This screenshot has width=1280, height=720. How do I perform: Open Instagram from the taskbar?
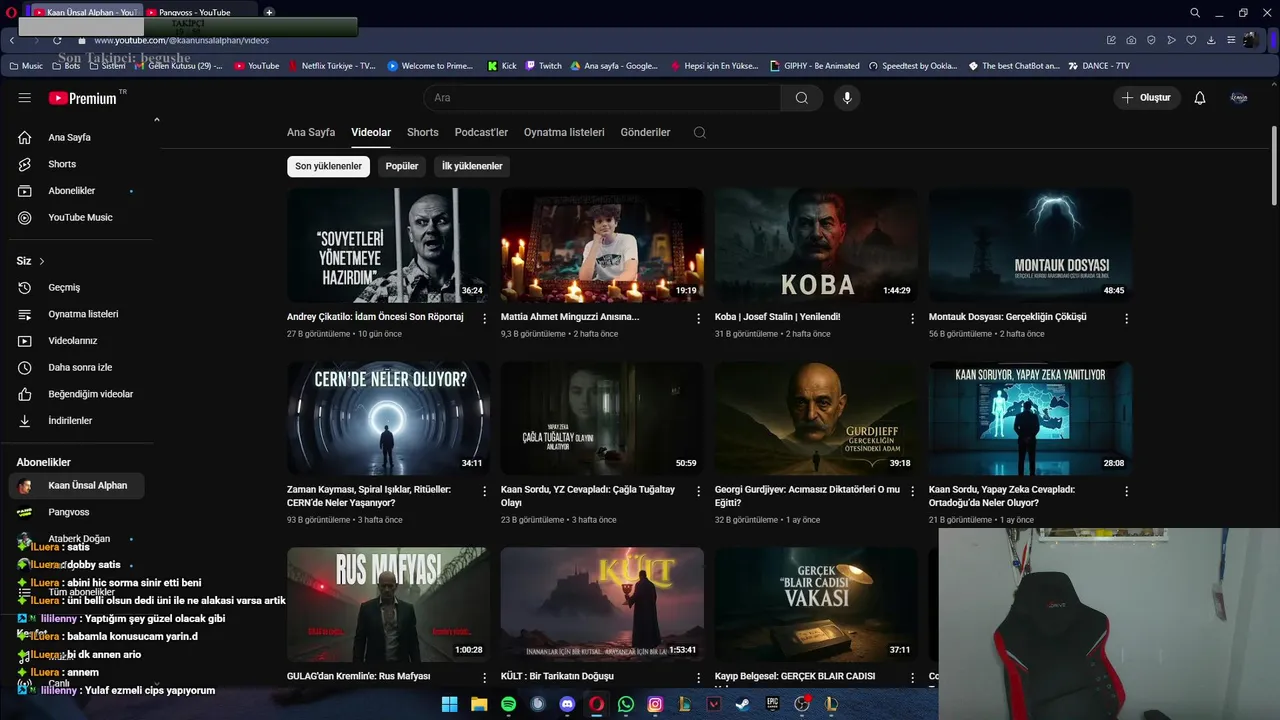click(655, 704)
